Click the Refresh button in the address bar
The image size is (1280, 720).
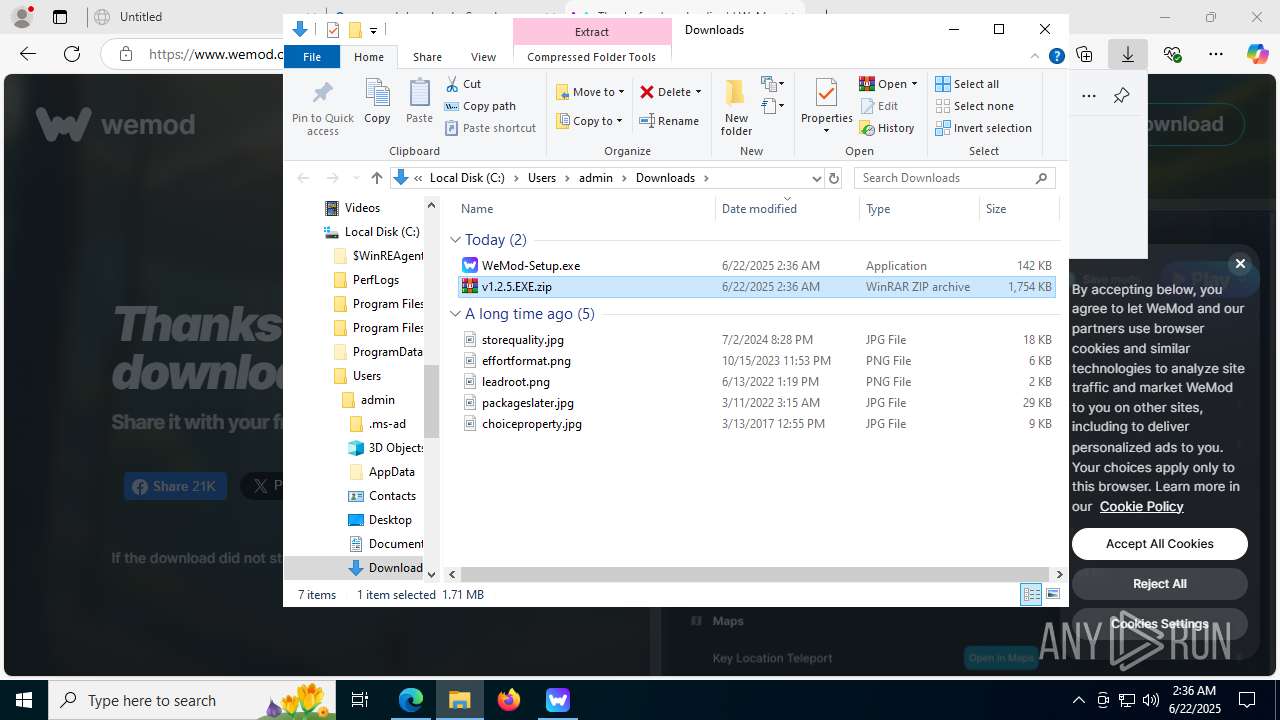[834, 178]
